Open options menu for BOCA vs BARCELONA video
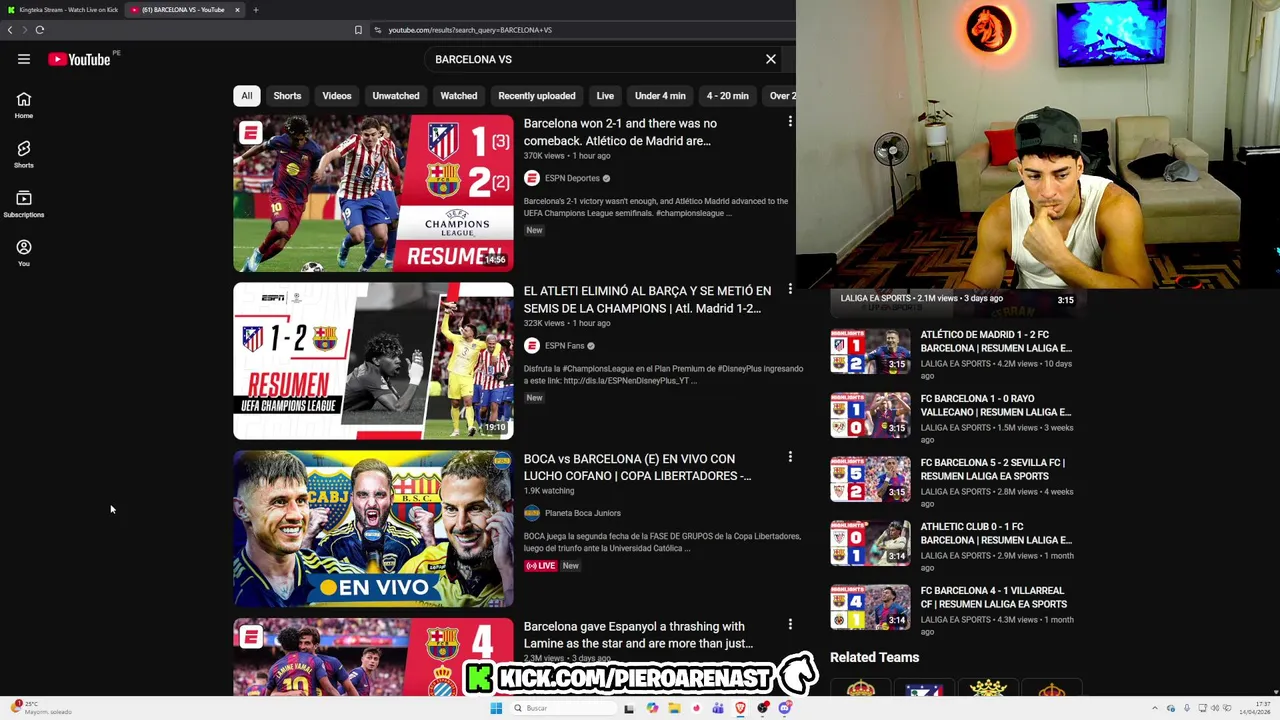1280x720 pixels. [x=790, y=457]
